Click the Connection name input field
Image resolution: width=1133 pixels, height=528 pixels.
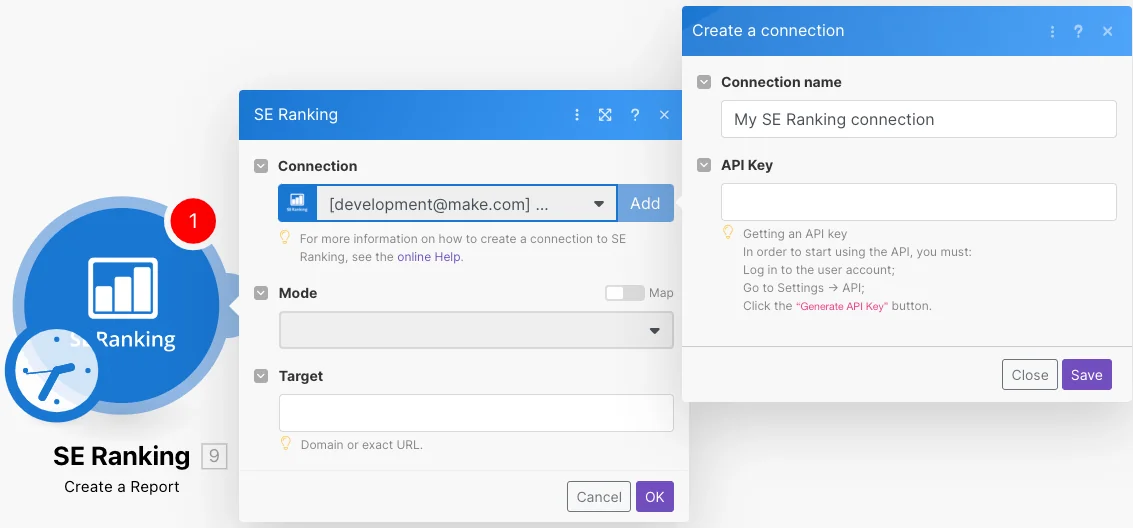pyautogui.click(x=918, y=119)
